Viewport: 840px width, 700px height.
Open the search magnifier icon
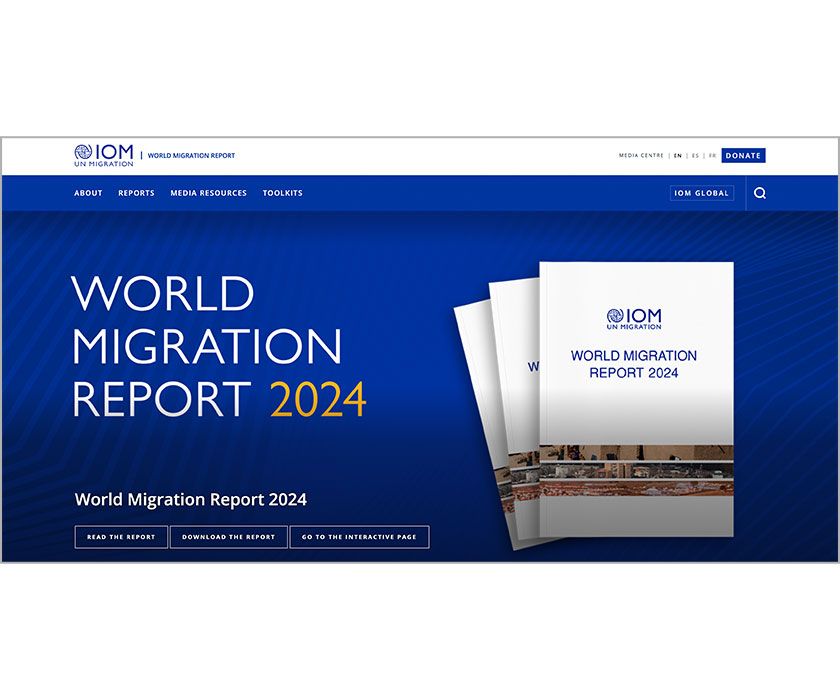tap(760, 193)
